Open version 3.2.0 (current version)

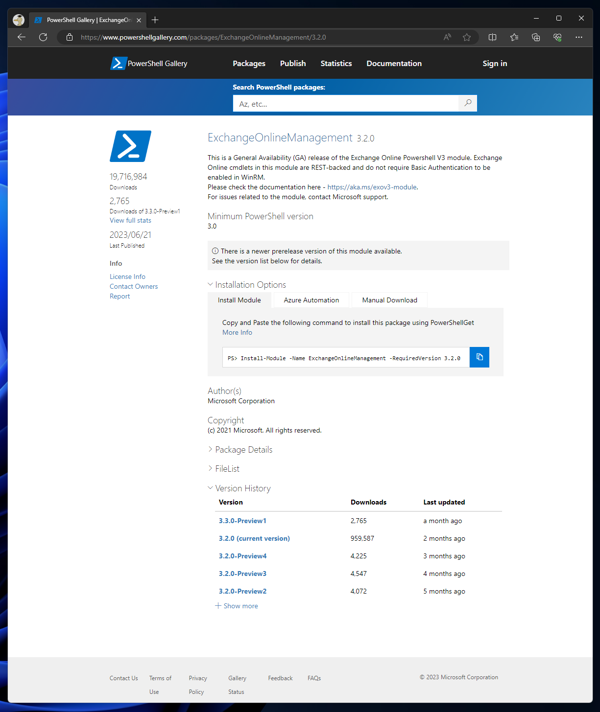pos(254,539)
